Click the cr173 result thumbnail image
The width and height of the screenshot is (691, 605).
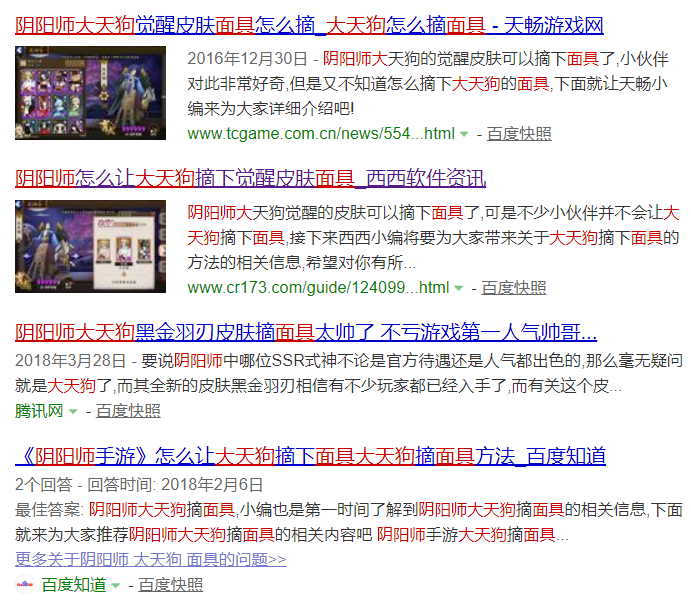coord(90,246)
